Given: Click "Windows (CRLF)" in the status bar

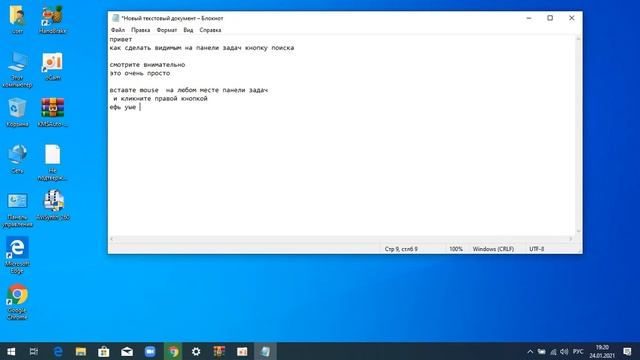Looking at the screenshot, I should click(x=493, y=249).
